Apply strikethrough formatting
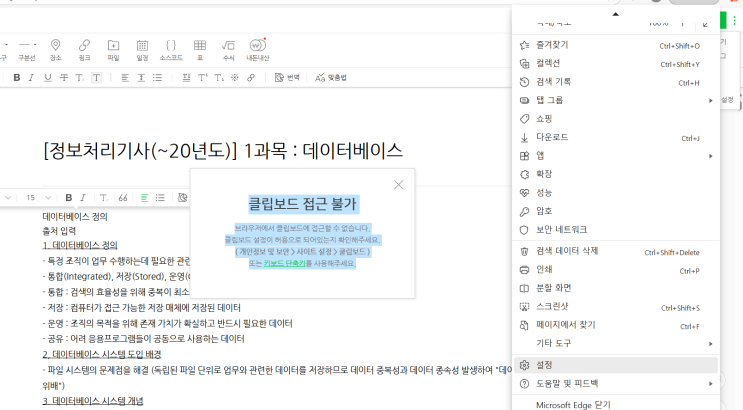This screenshot has width=743, height=410. click(x=63, y=78)
